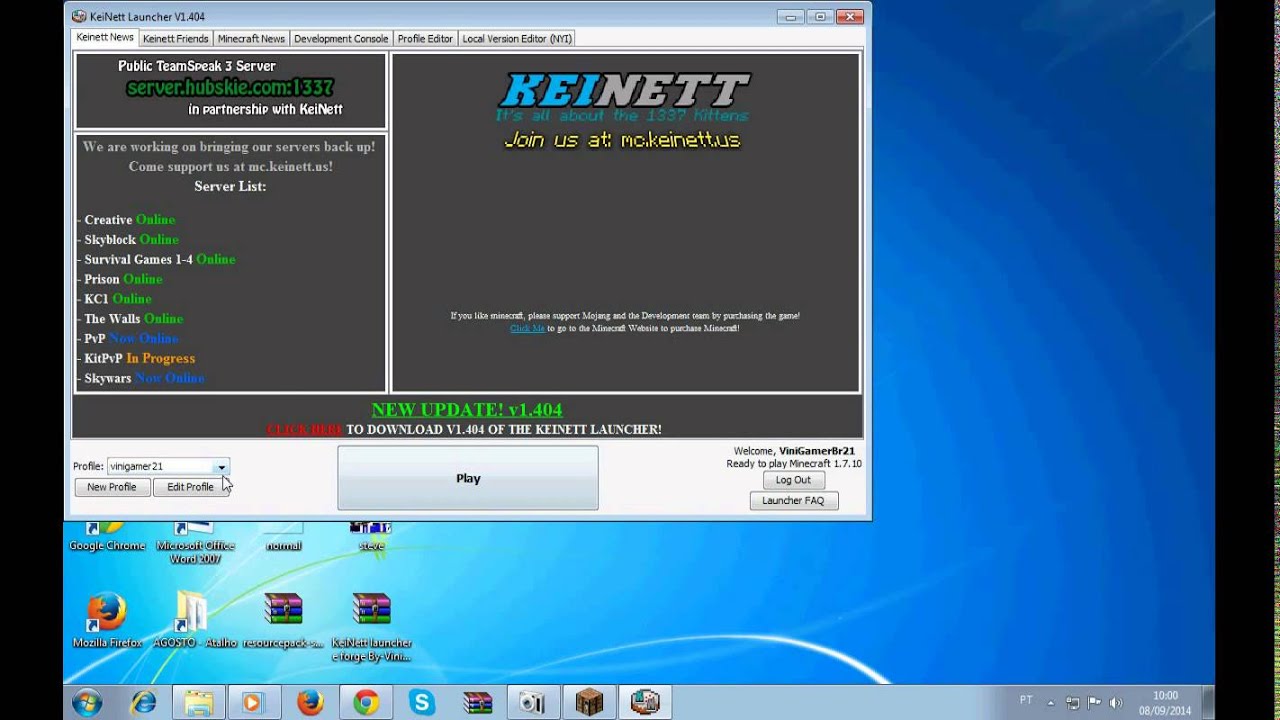The width and height of the screenshot is (1280, 720).
Task: Click the Log Out button
Action: pos(793,480)
